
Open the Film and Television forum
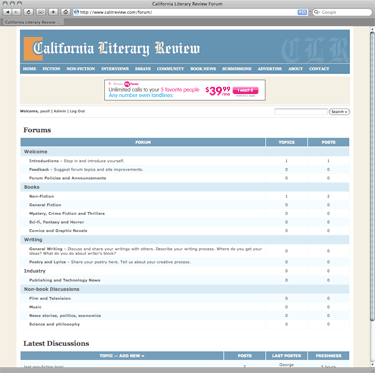coord(50,298)
